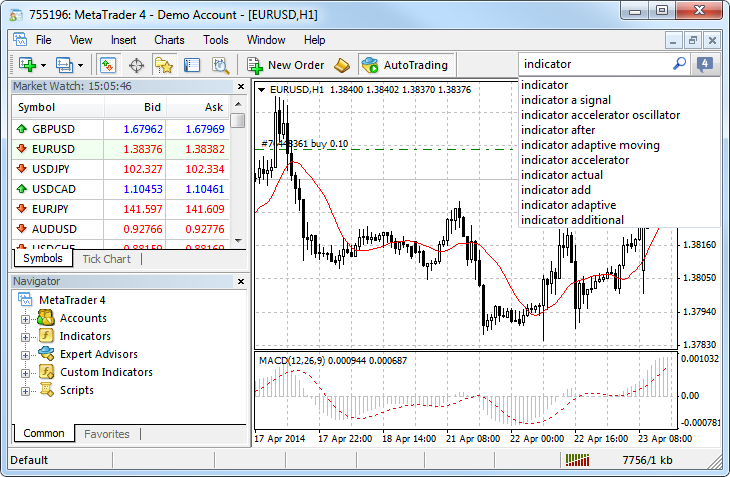Toggle the AutoTrading button

click(x=405, y=65)
